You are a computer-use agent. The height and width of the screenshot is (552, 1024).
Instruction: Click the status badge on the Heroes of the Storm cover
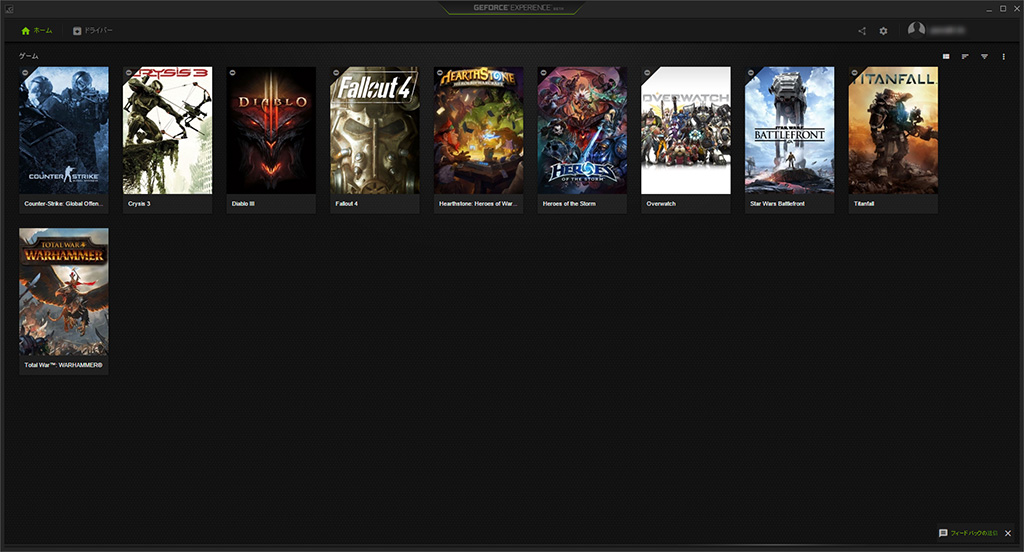543,73
